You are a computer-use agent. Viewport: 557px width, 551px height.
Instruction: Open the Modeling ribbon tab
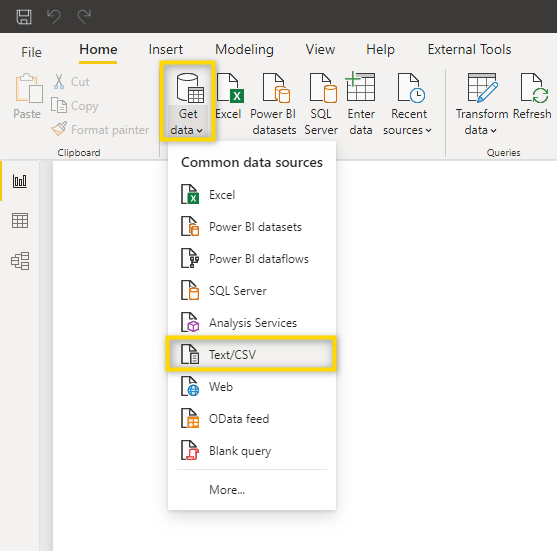click(x=244, y=49)
